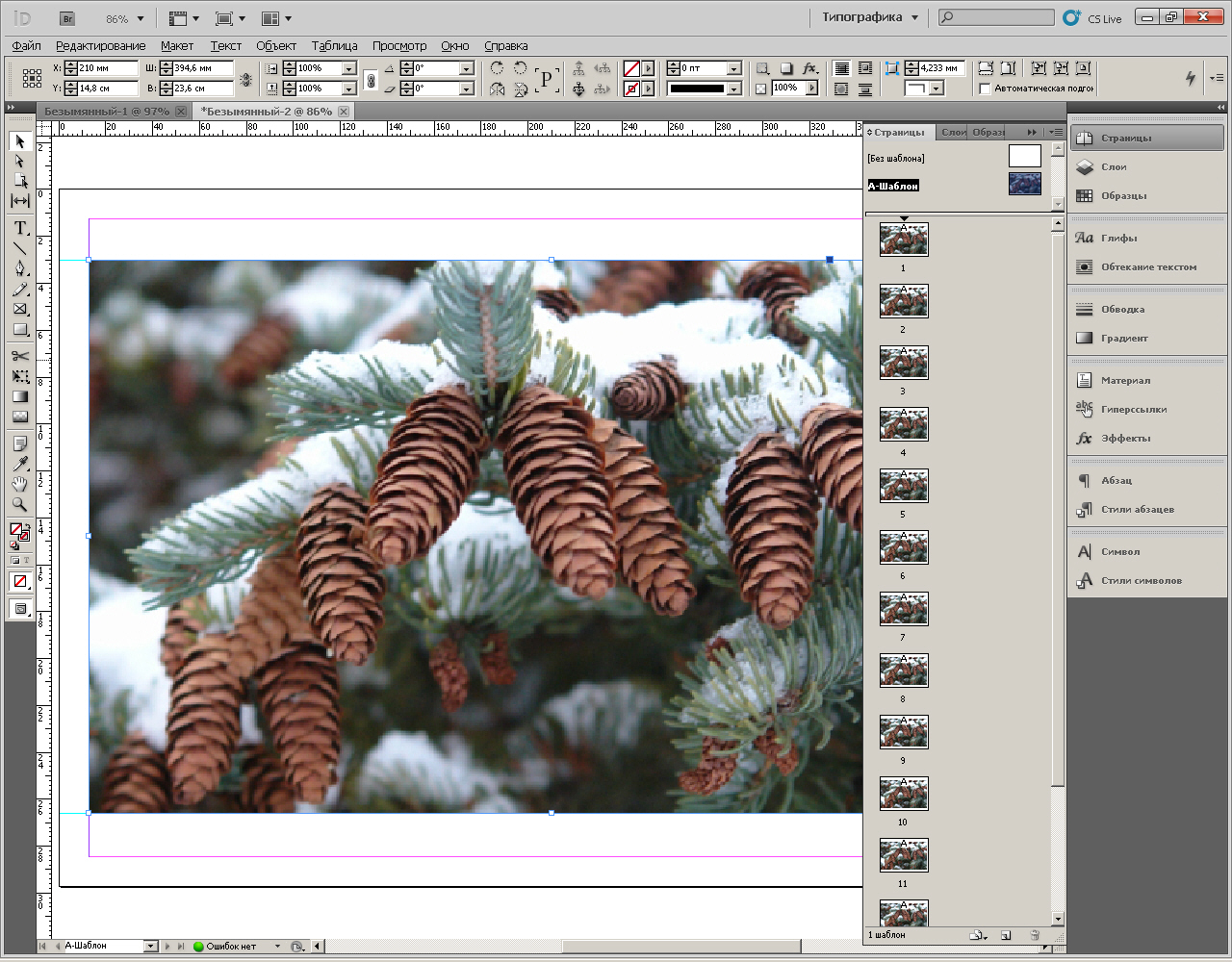Expand the stroke weight dropdown showing 0 пт
Viewport: 1232px width, 962px height.
tap(733, 68)
